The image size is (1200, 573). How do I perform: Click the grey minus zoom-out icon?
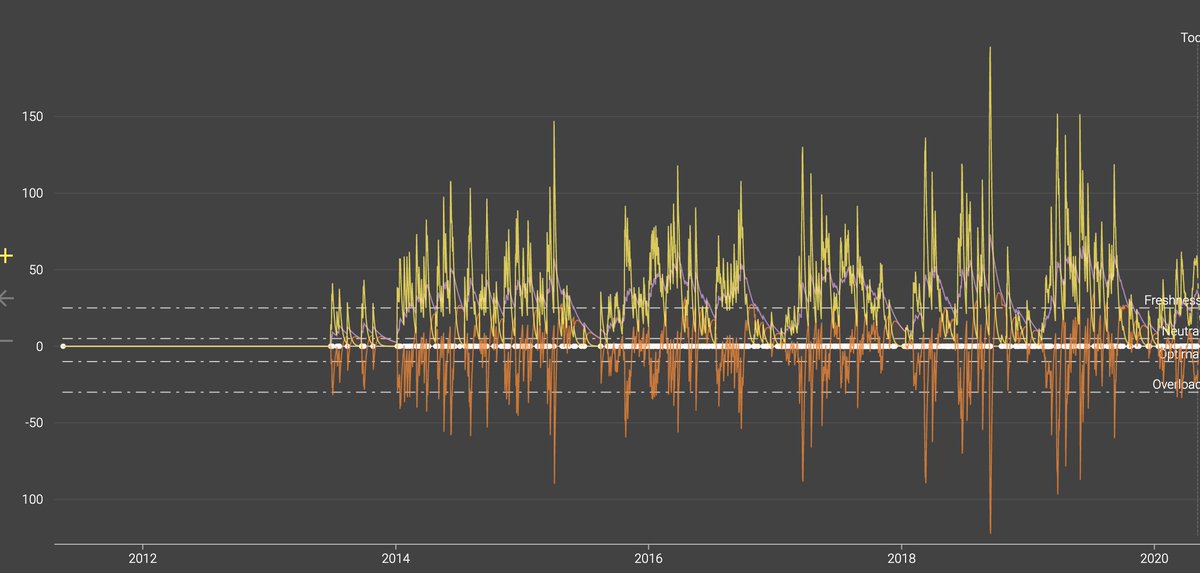[6, 342]
